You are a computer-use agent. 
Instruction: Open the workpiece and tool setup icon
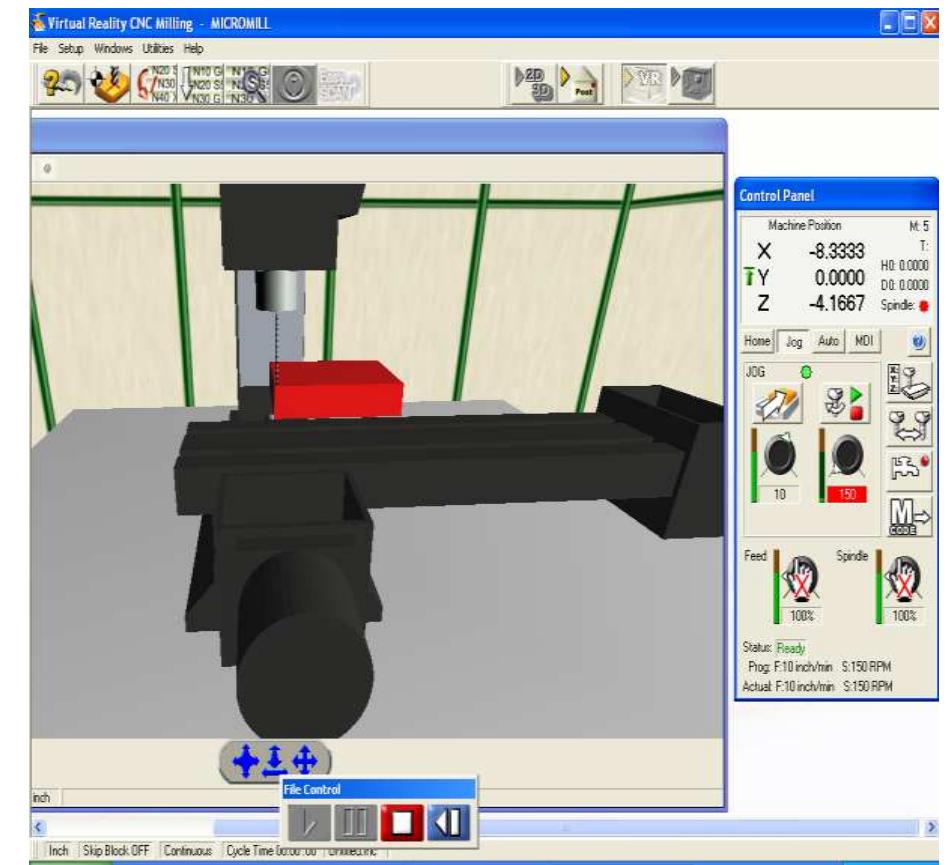tap(108, 84)
